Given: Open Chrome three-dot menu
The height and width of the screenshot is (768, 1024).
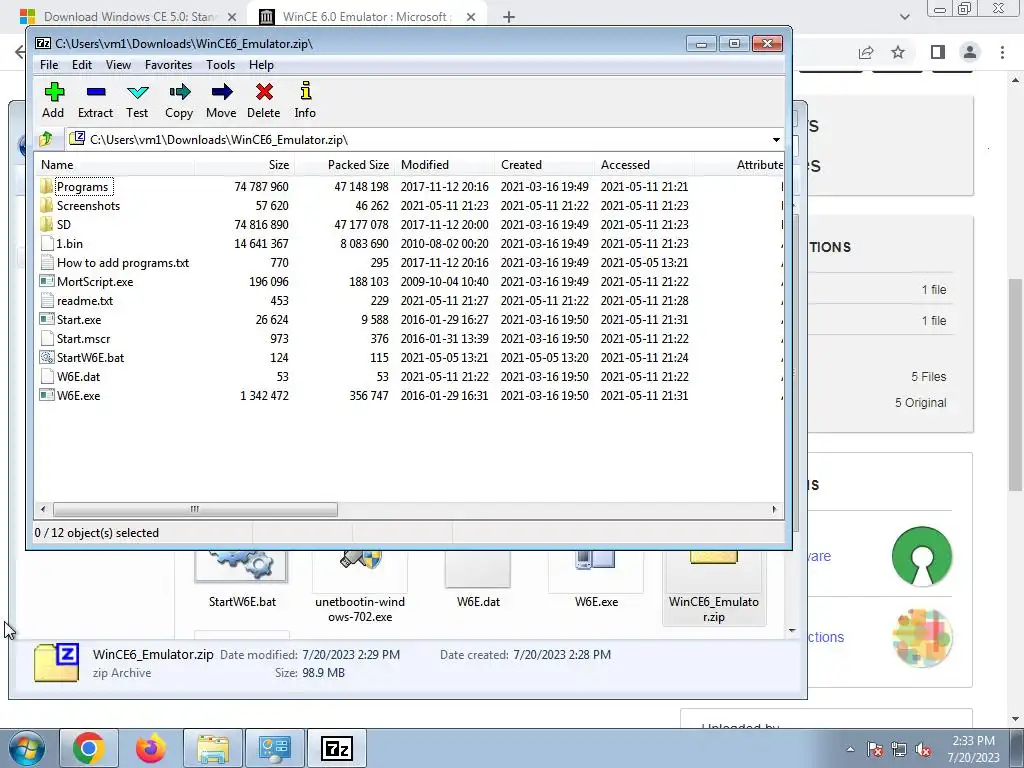Looking at the screenshot, I should 1002,52.
